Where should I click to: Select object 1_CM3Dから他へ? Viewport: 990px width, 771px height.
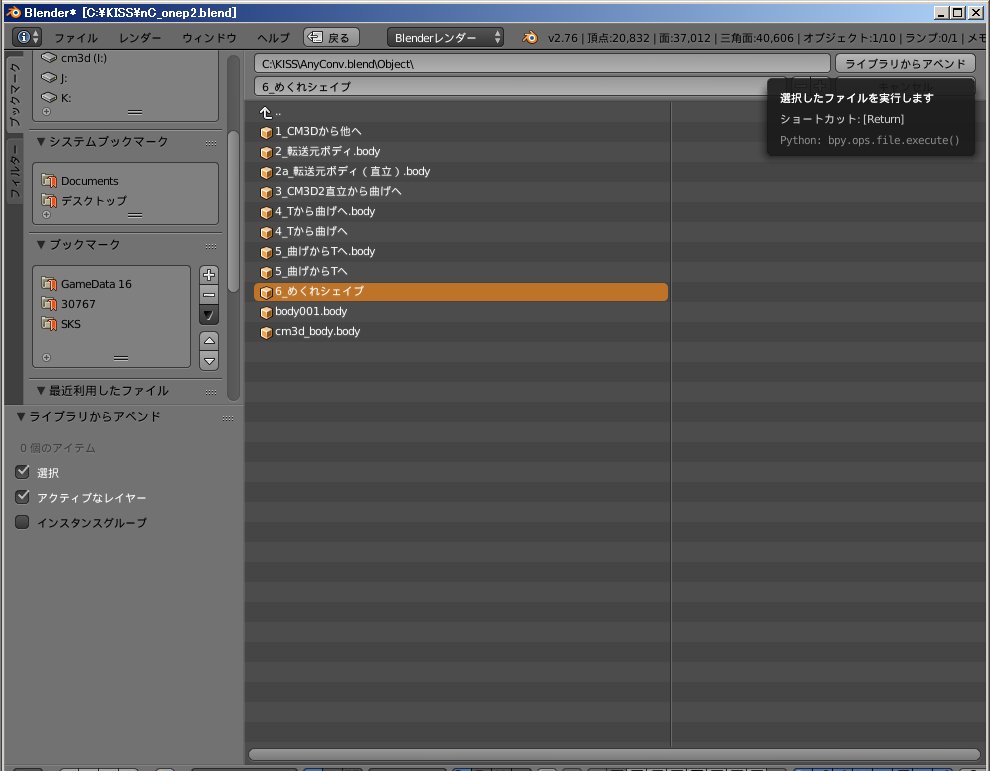tap(460, 131)
